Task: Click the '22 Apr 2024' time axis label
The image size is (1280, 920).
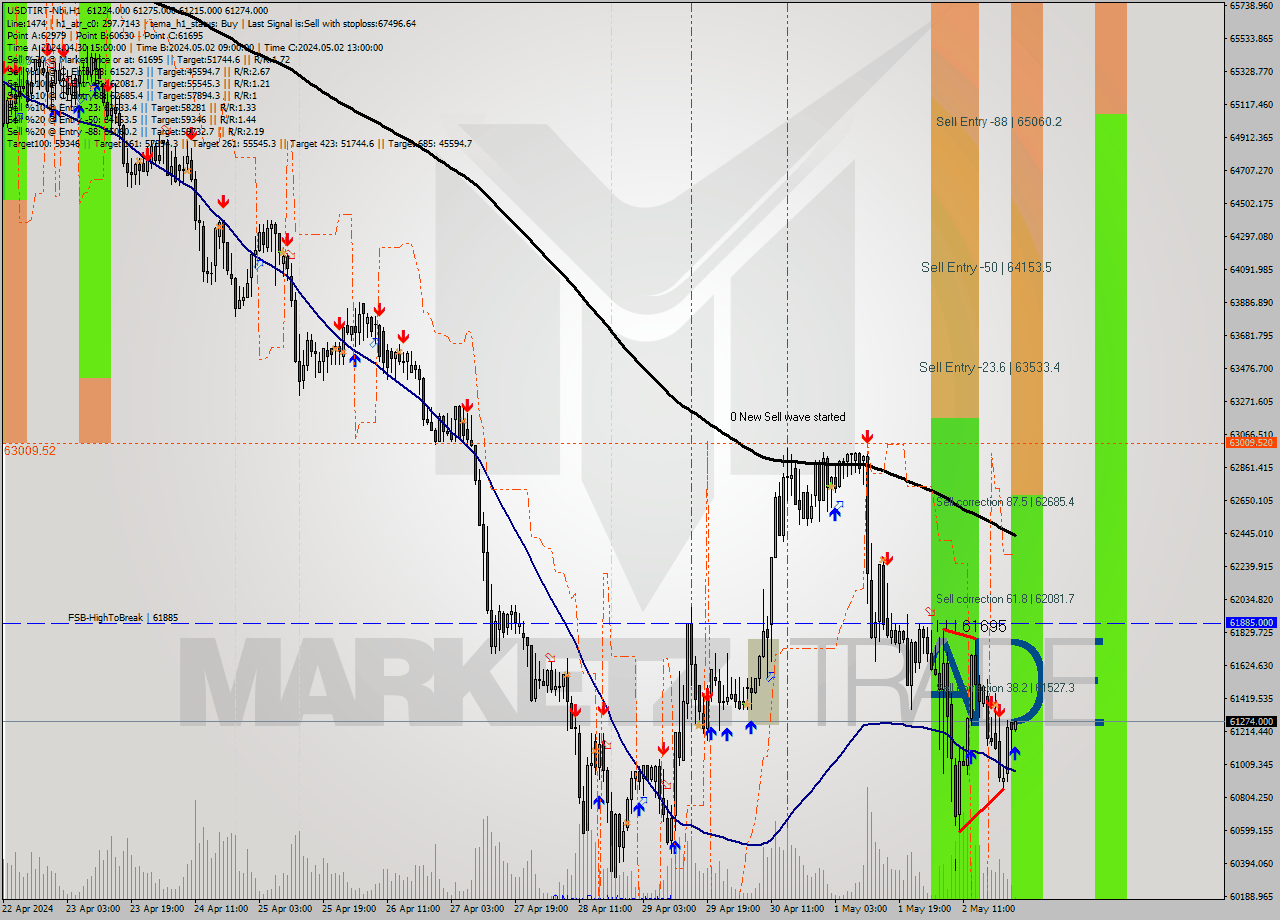Action: [28, 909]
